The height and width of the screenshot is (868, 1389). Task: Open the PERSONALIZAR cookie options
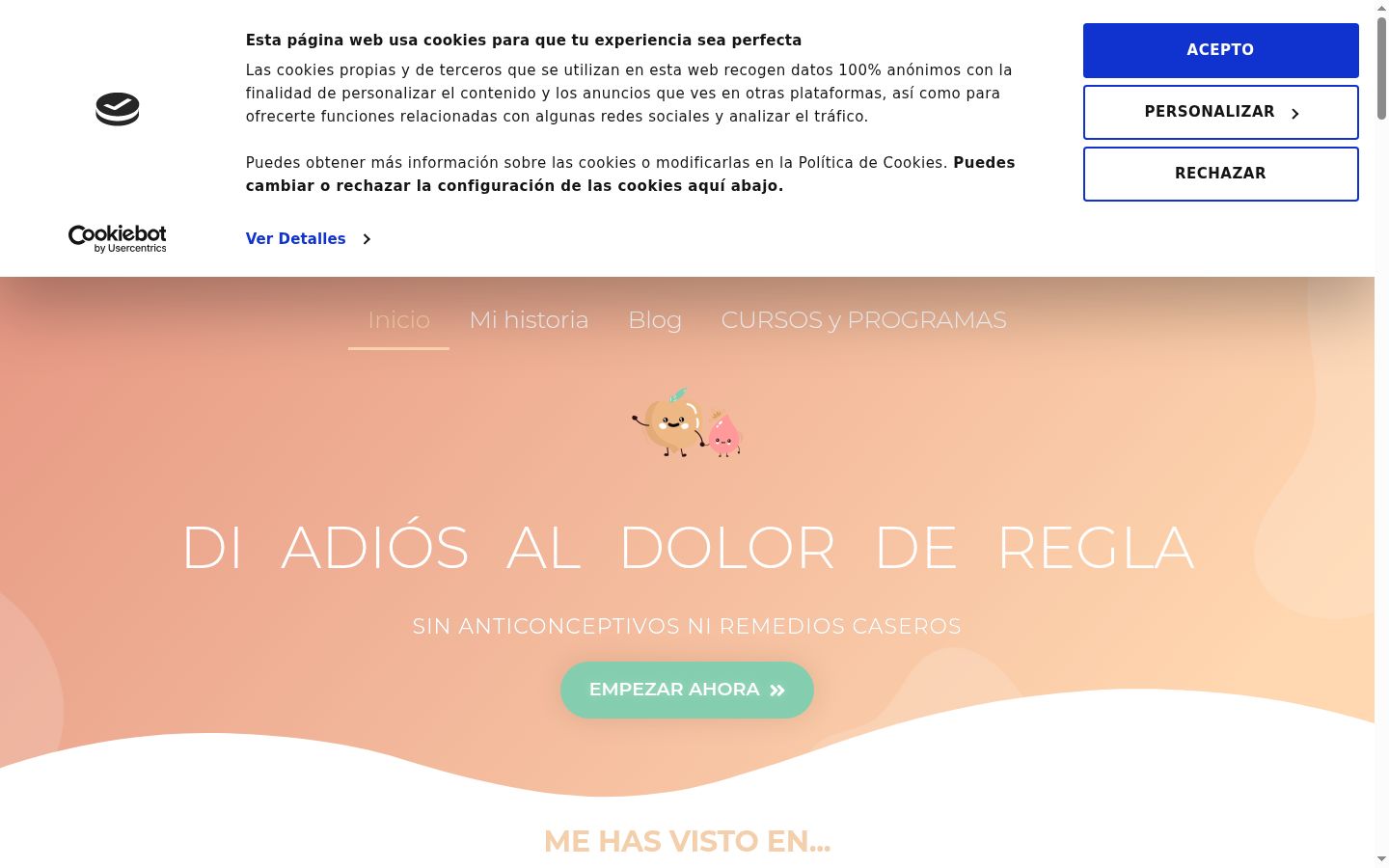tap(1220, 112)
